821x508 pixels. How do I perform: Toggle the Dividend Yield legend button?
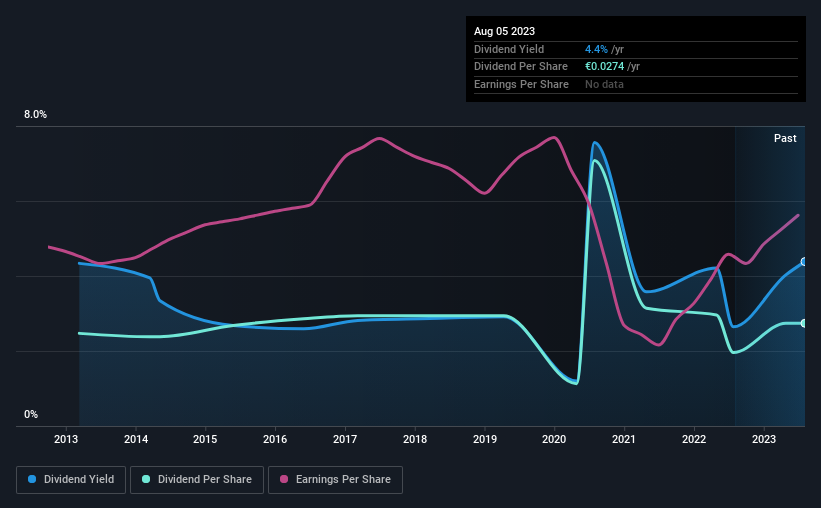click(71, 480)
